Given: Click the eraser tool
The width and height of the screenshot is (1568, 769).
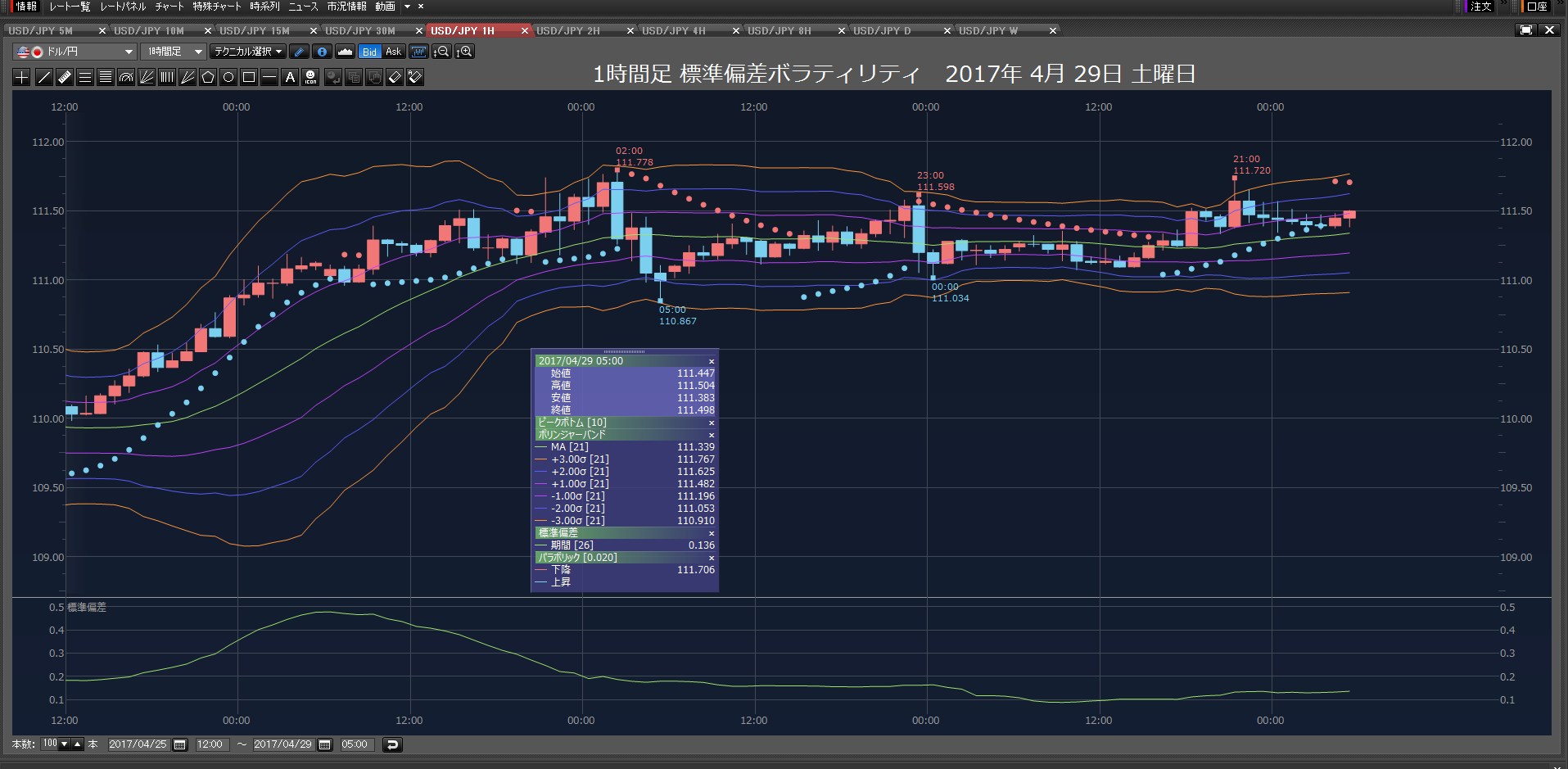Looking at the screenshot, I should coord(395,77).
